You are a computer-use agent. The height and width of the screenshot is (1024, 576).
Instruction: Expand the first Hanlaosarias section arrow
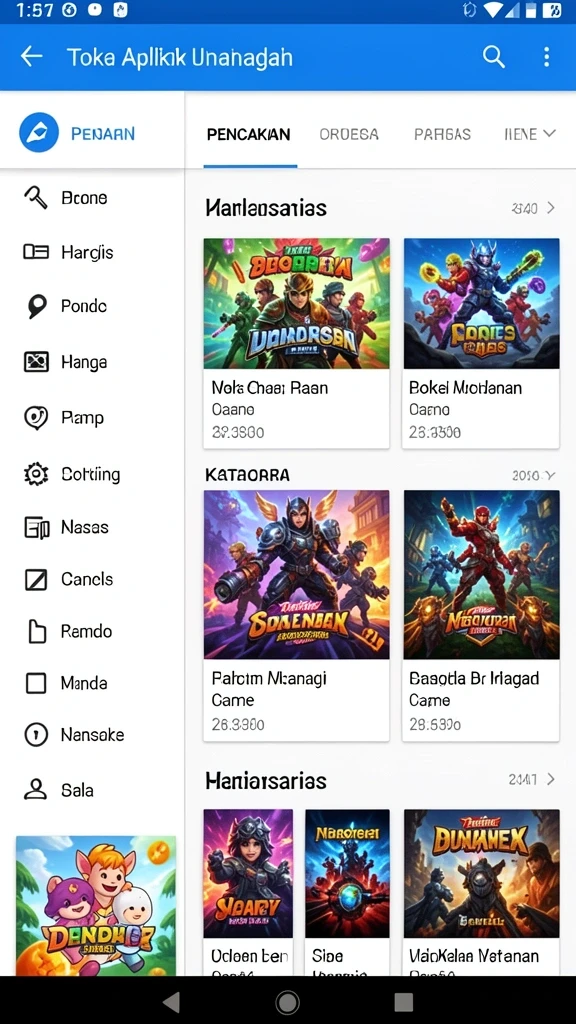[551, 208]
